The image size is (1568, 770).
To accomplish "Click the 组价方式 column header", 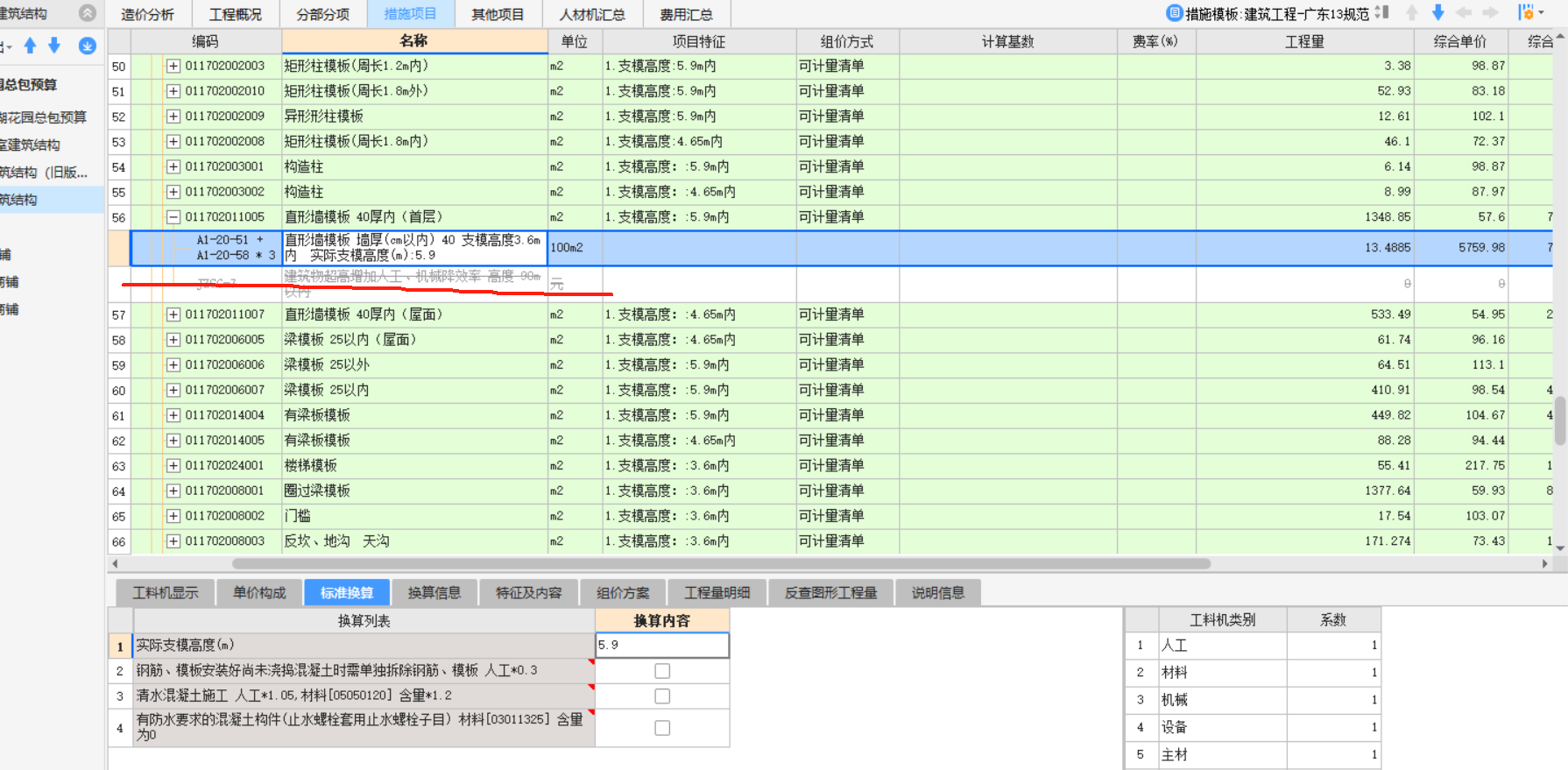I will click(x=847, y=41).
